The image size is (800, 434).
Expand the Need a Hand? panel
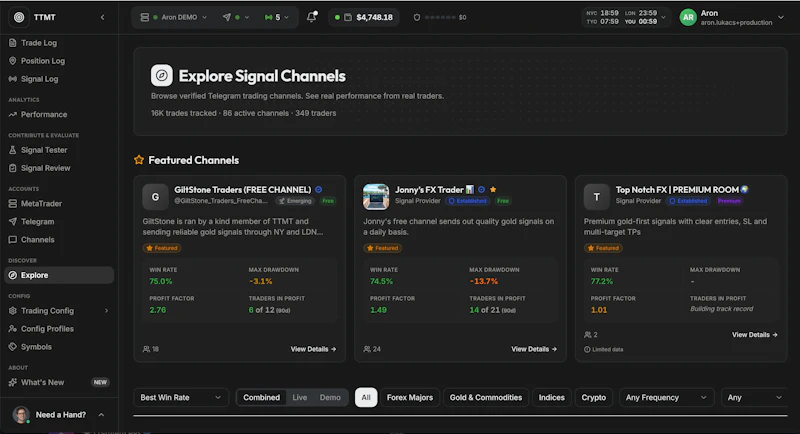[x=101, y=415]
